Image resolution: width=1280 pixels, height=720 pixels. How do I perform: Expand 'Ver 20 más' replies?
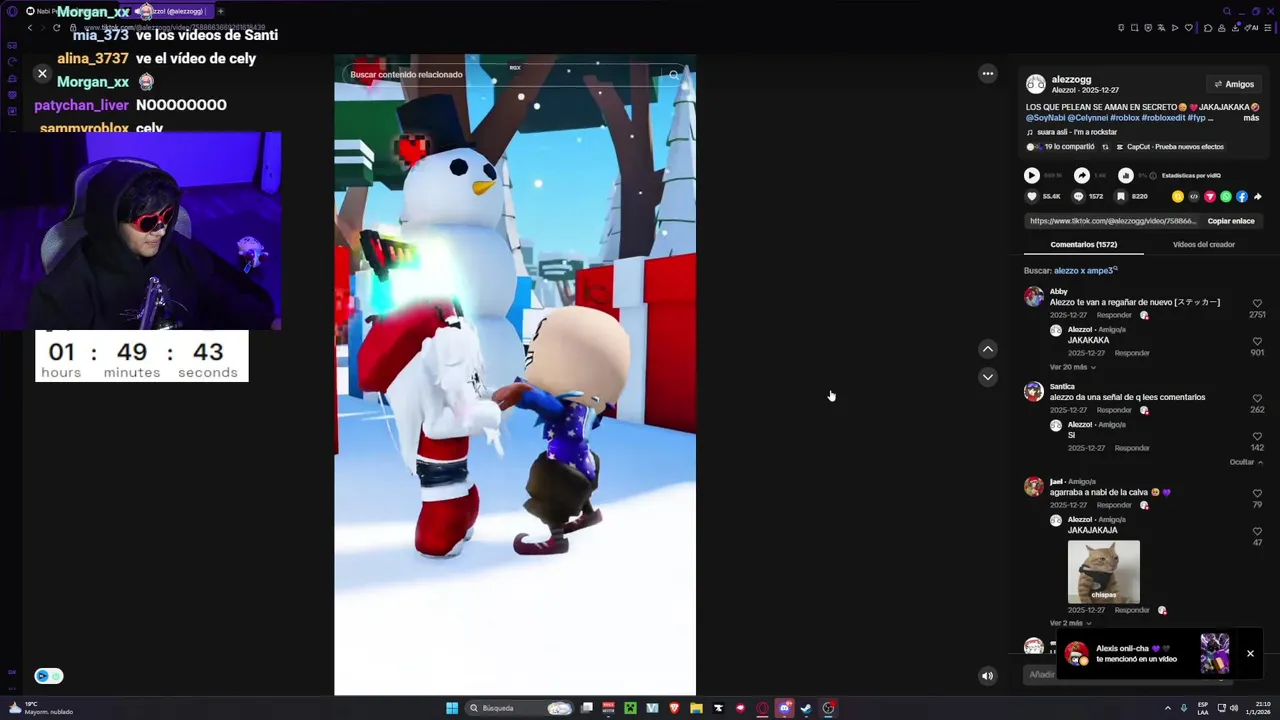(1072, 368)
